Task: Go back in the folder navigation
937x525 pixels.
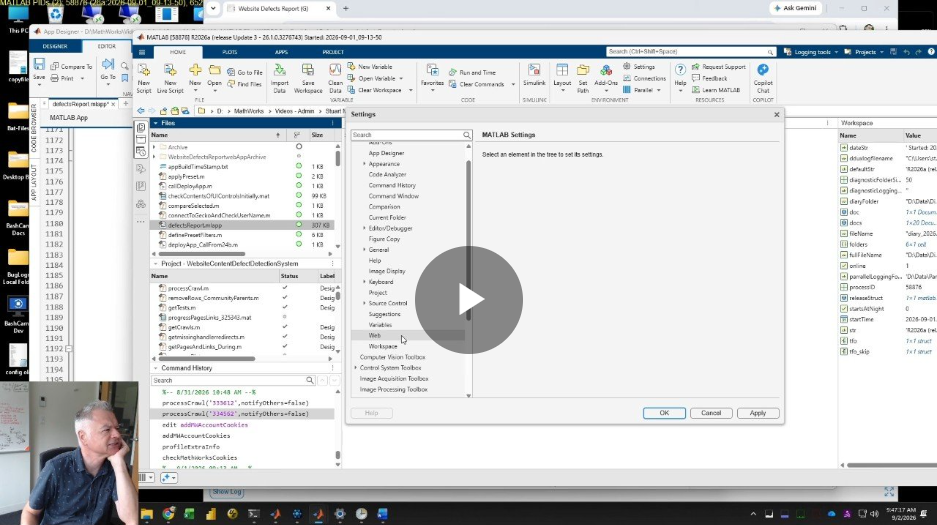Action: (140, 111)
